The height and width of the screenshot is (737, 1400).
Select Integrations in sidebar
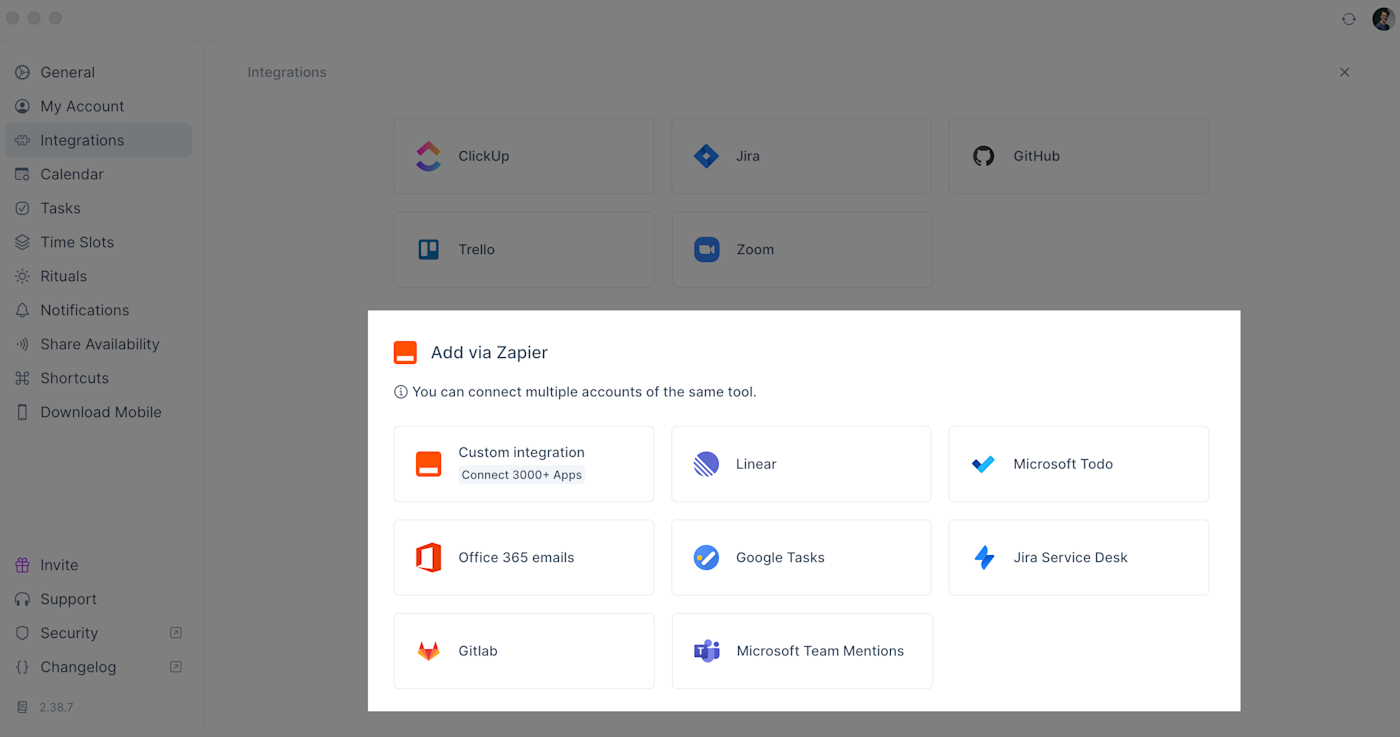(x=98, y=140)
